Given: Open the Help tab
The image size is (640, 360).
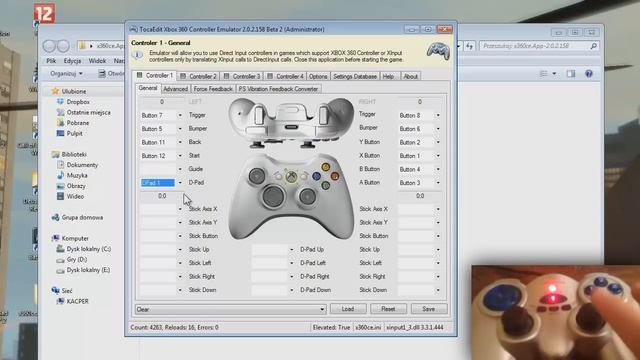Looking at the screenshot, I should [388, 76].
